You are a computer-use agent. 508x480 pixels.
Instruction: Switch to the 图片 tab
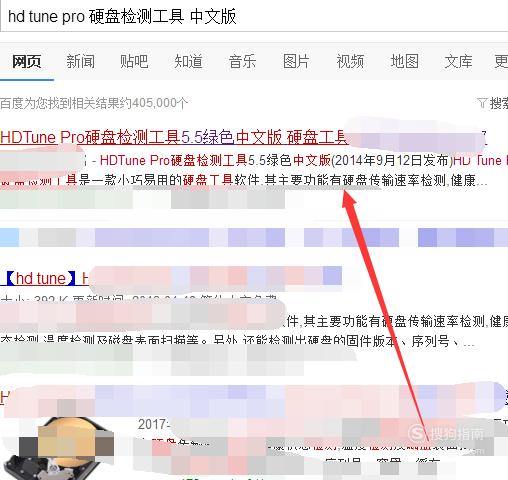(296, 61)
